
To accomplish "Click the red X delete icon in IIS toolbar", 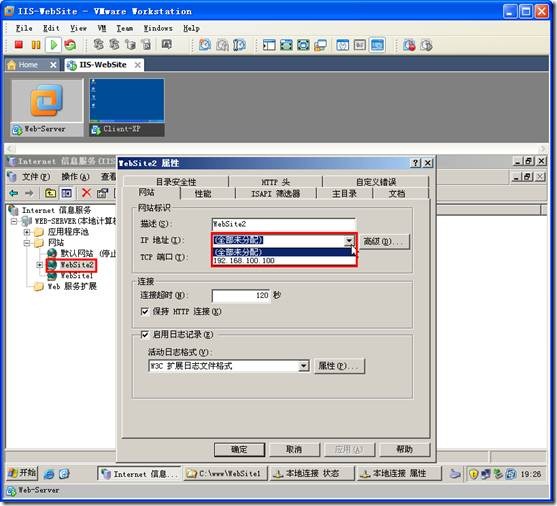I will tap(86, 193).
